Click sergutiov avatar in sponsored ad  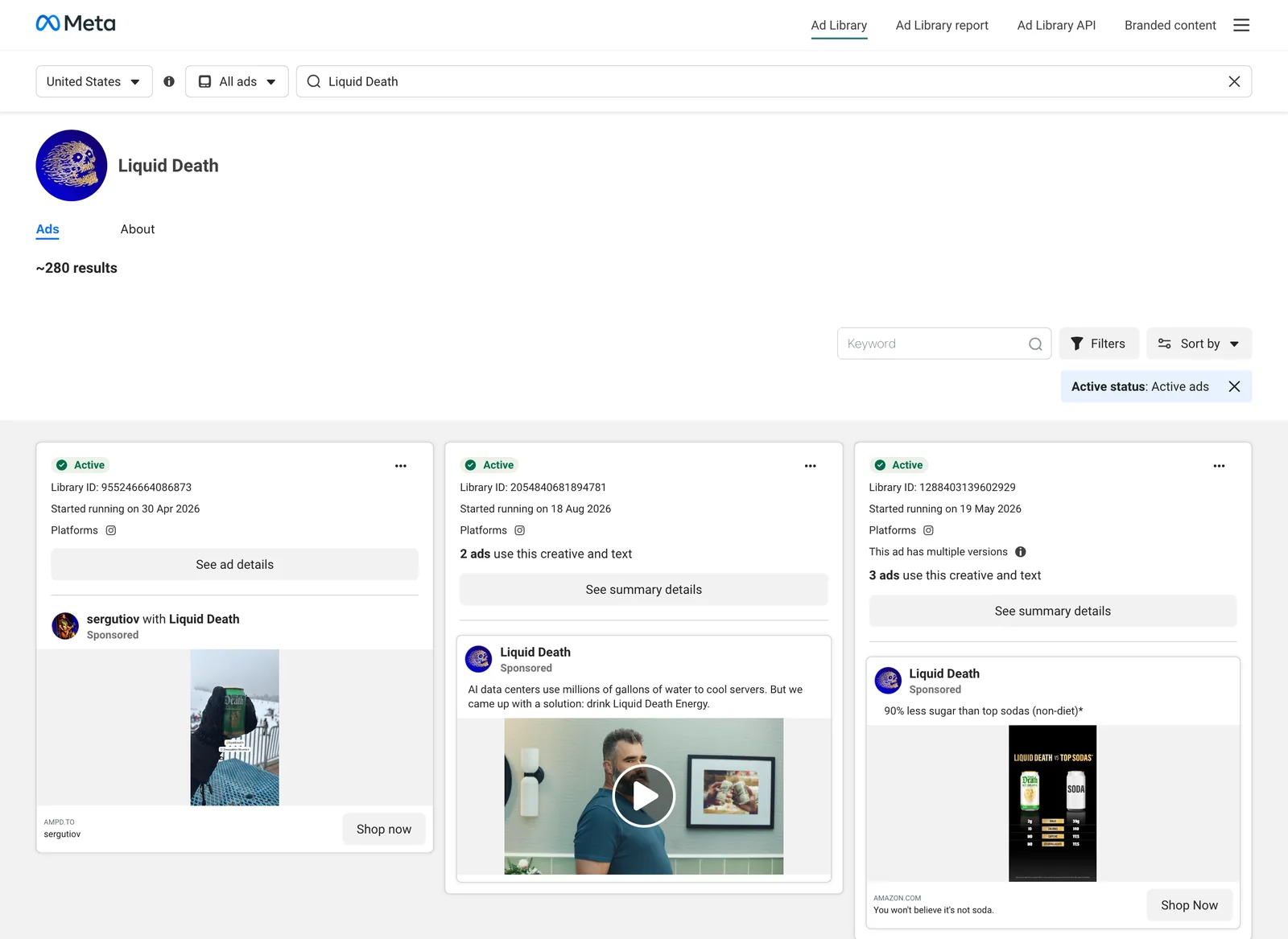point(65,626)
